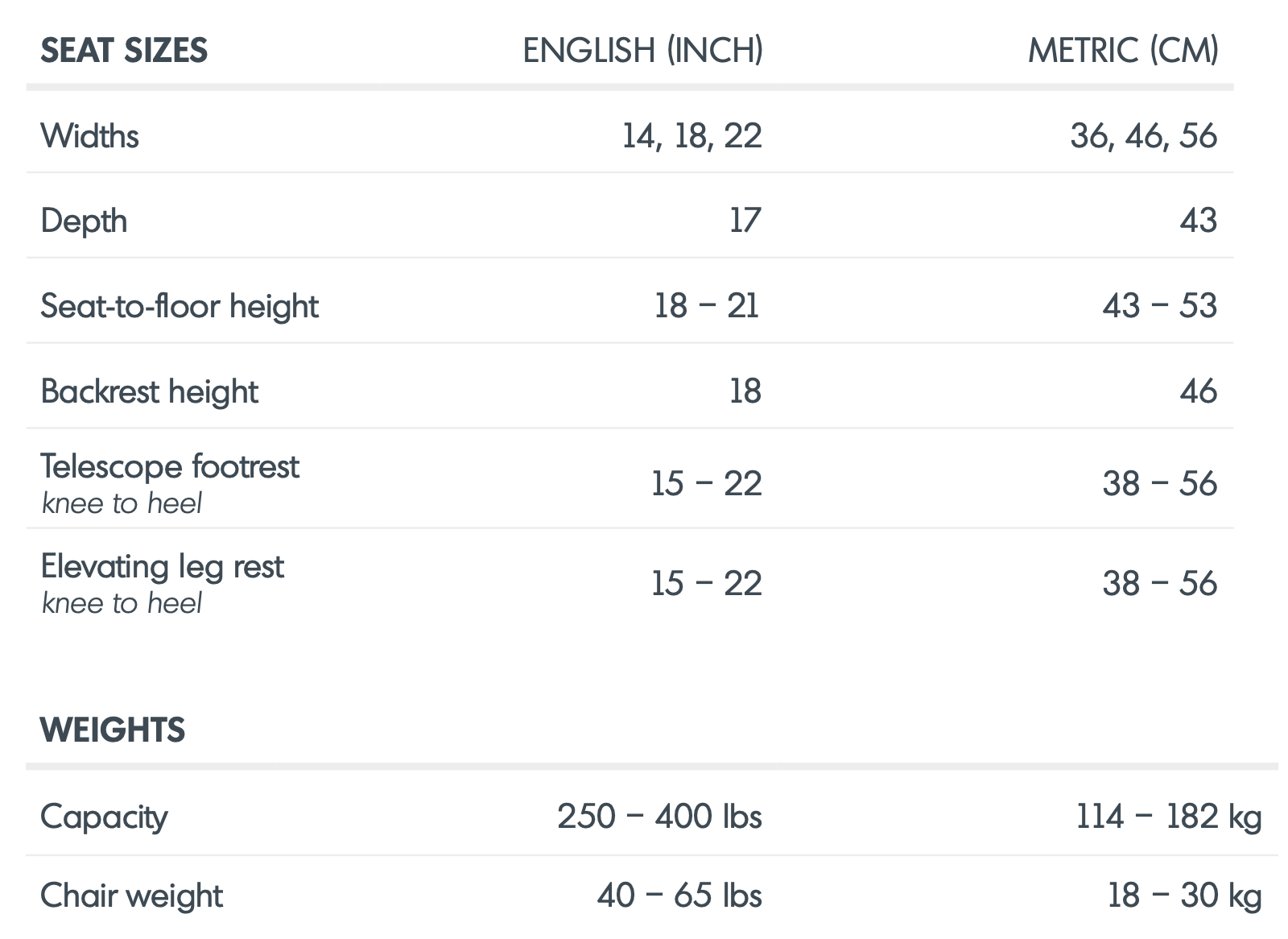Click the Elevating leg rest metric value 38 – 56
This screenshot has height=939, width=1288.
[x=1159, y=584]
